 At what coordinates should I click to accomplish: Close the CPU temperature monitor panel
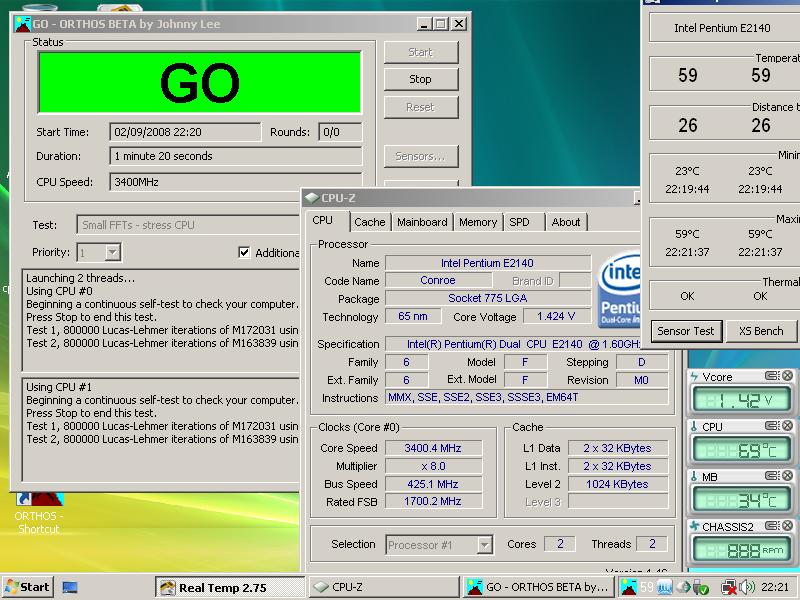tap(787, 426)
